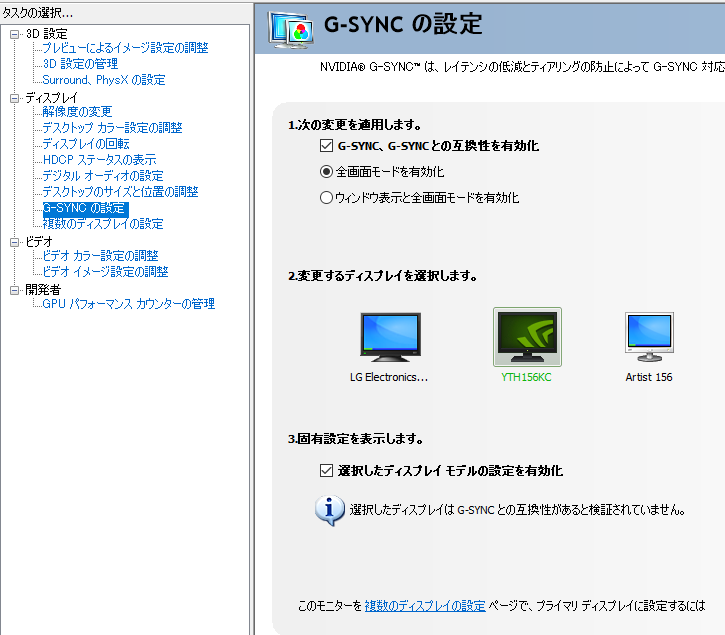Open the 複数のディスプレイの設定 hyperlink in the footer

[x=425, y=606]
